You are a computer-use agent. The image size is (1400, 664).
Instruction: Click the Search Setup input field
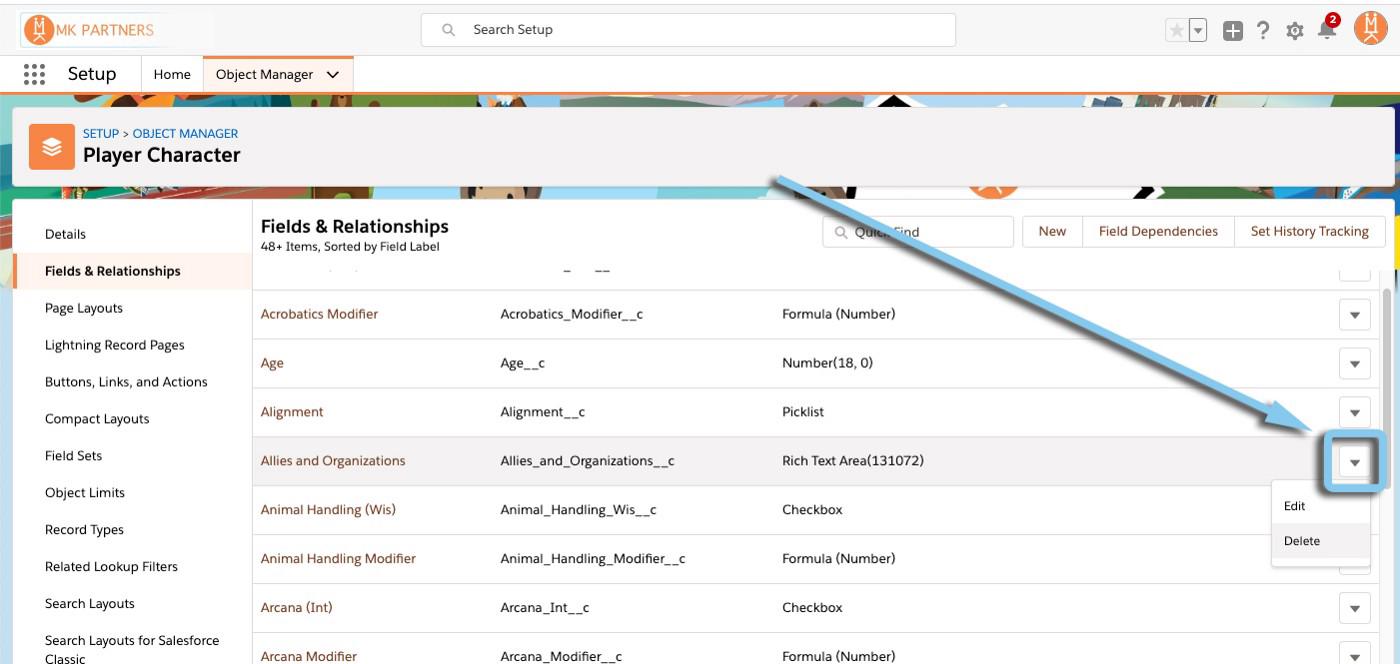pyautogui.click(x=688, y=30)
